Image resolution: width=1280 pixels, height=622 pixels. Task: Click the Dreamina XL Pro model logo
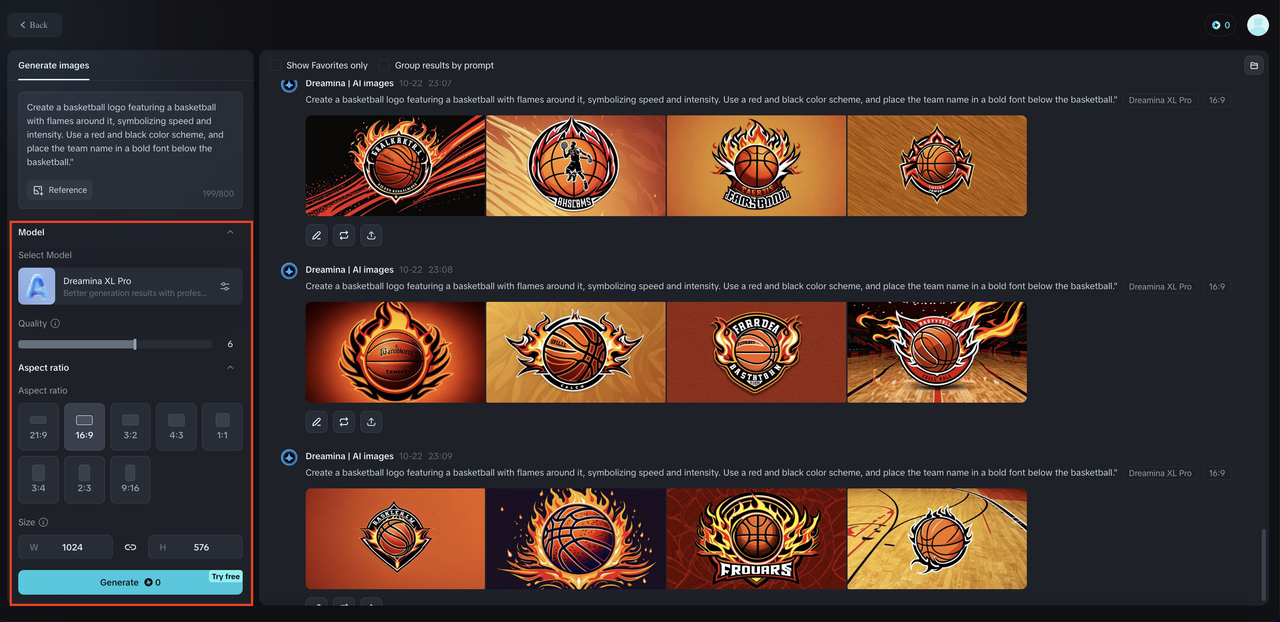[37, 286]
